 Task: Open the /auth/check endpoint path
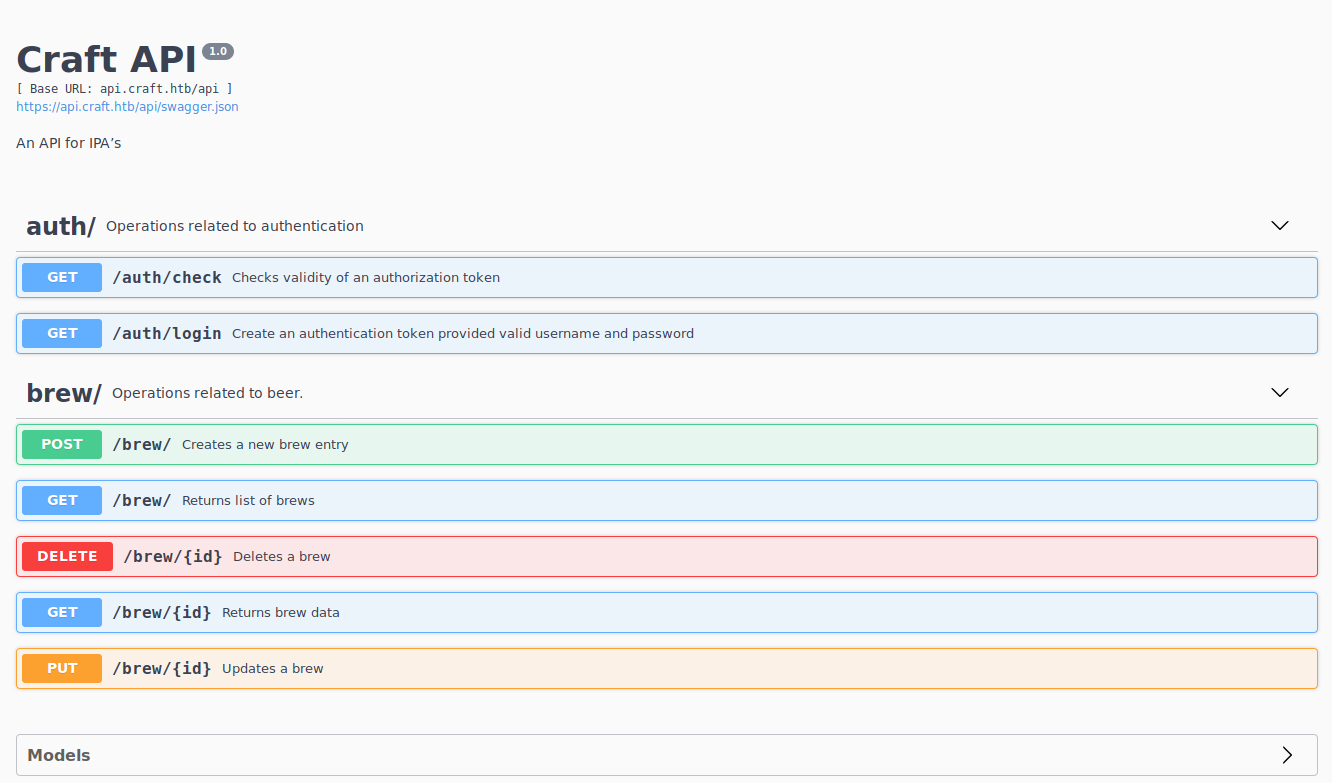point(167,277)
